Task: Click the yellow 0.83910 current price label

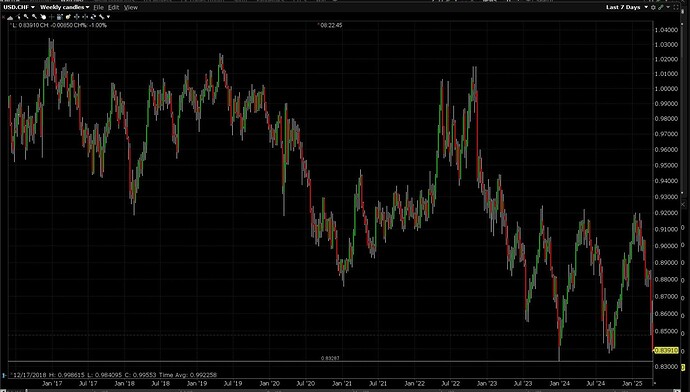Action: [666, 351]
